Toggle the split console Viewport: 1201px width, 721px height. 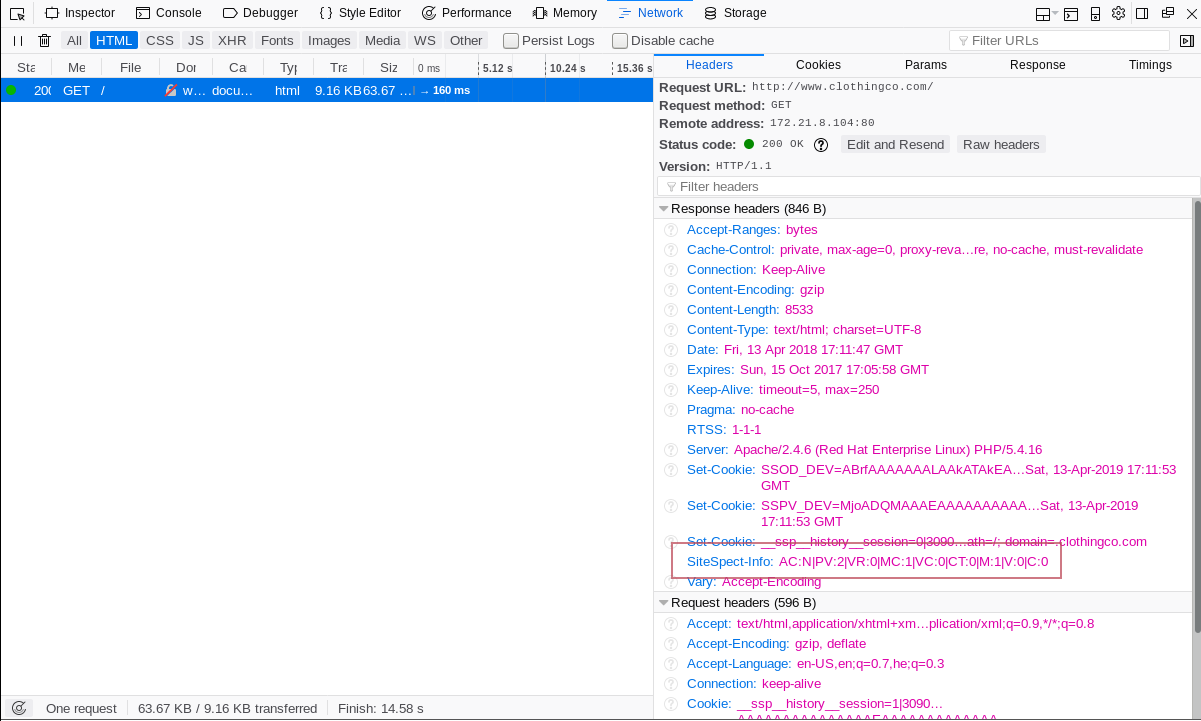(1071, 13)
